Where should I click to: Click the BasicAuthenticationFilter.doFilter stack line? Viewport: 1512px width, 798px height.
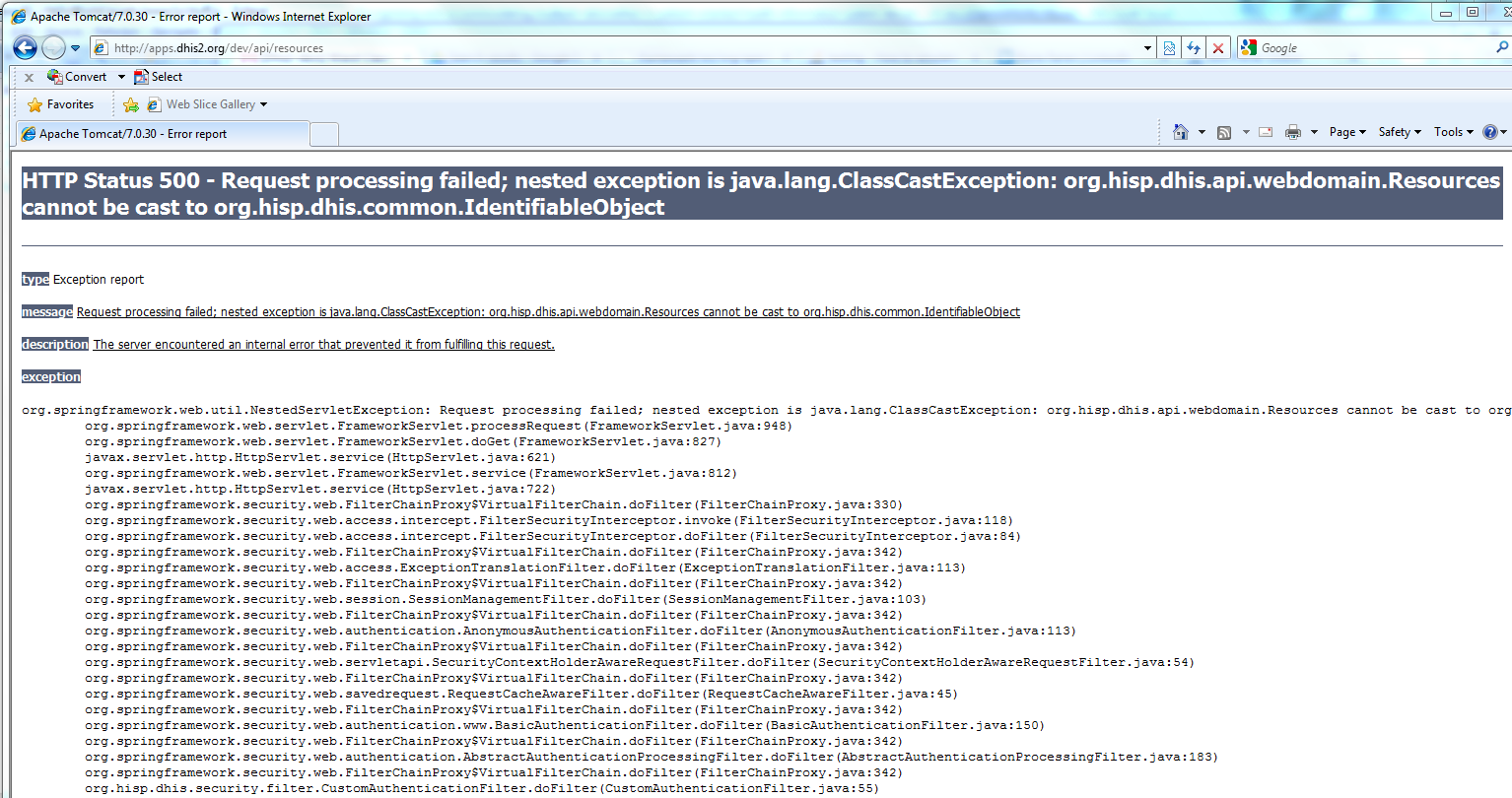[565, 725]
